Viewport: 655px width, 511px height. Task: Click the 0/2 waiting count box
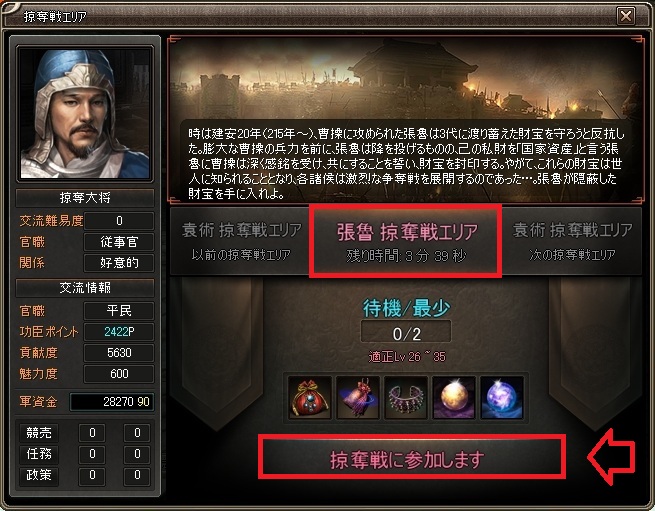[406, 333]
